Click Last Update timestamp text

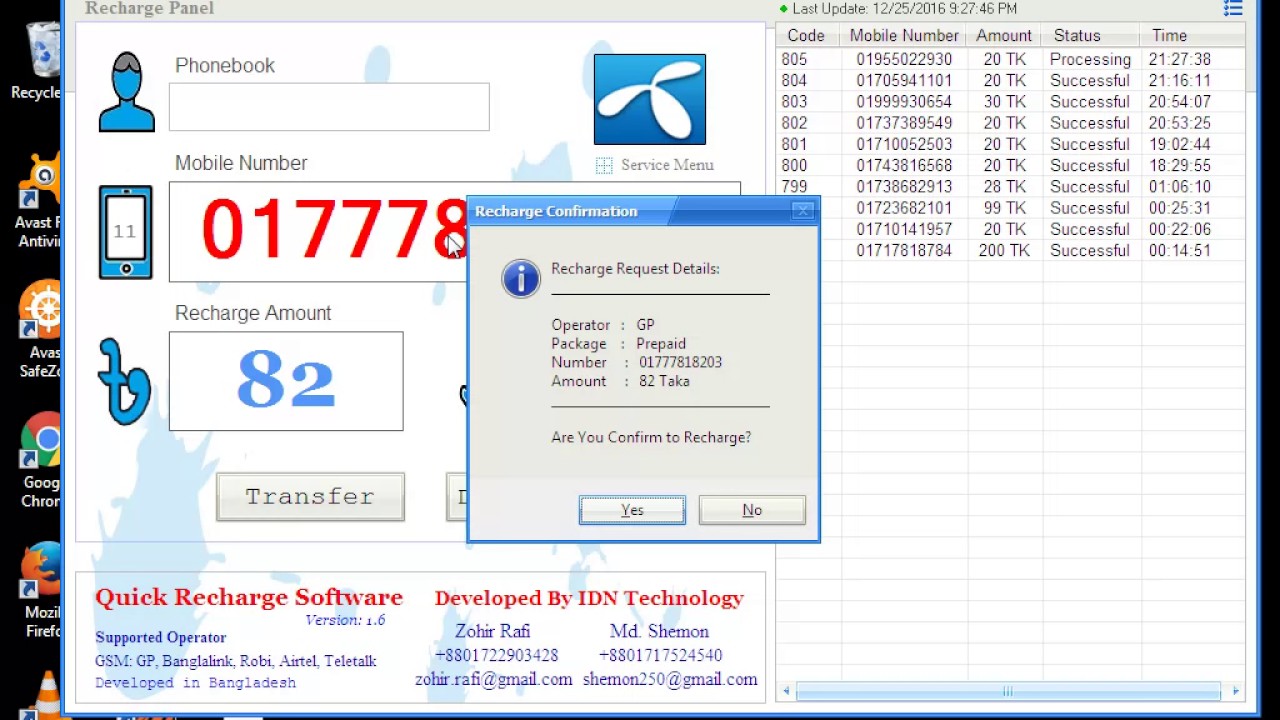(905, 9)
